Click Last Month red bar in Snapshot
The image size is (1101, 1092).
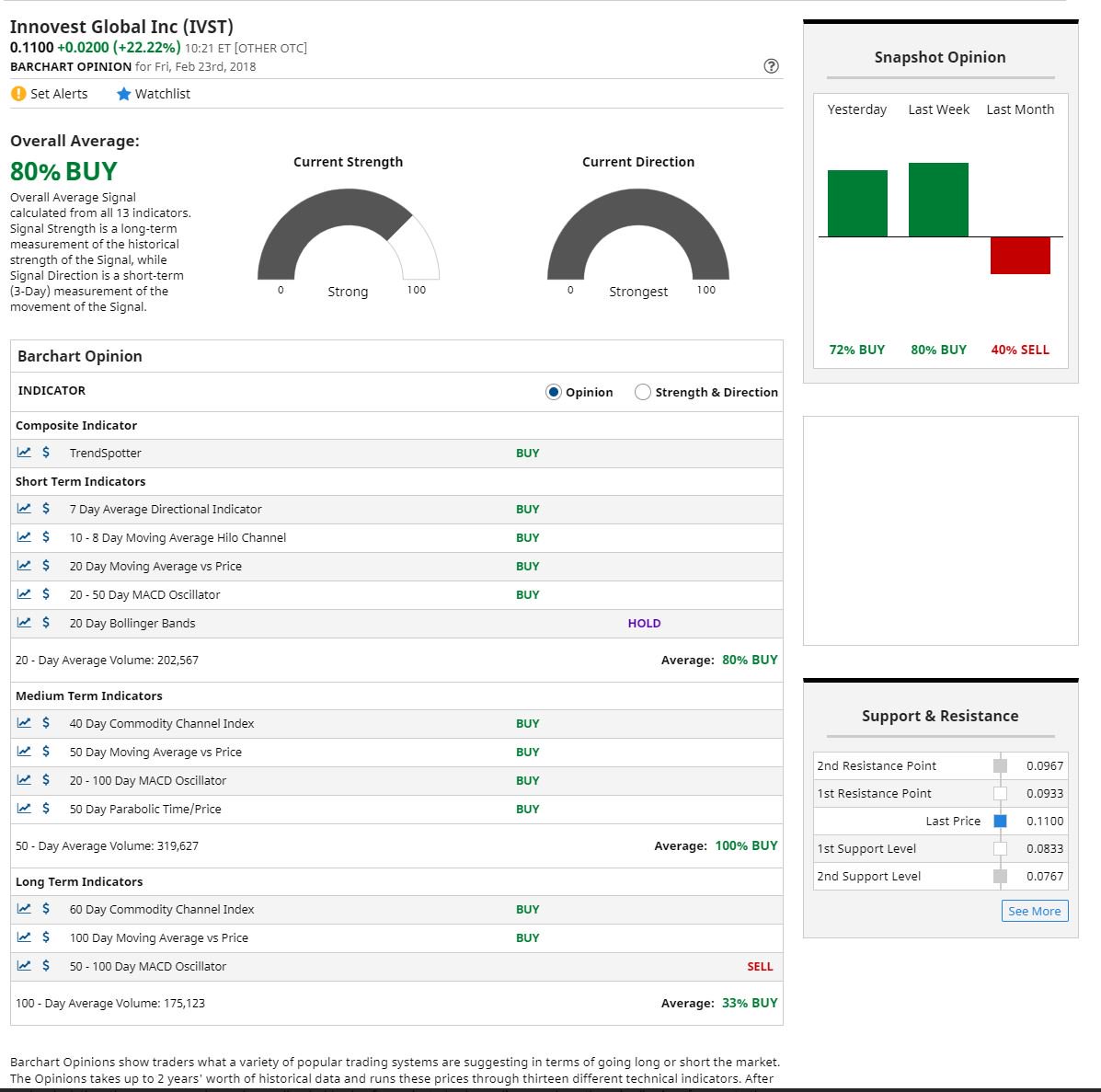click(x=1020, y=256)
